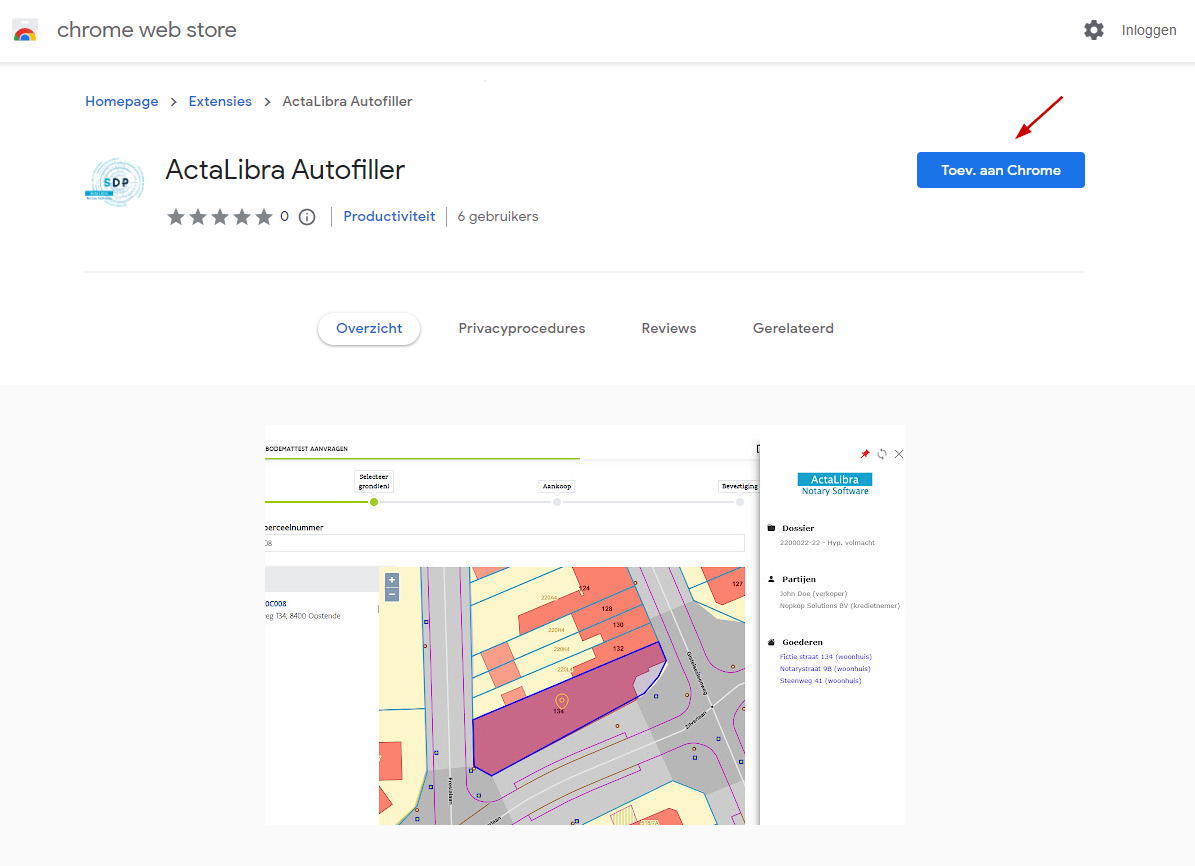The image size is (1195, 866).
Task: Close the ActaLibra side panel X
Action: coord(899,454)
